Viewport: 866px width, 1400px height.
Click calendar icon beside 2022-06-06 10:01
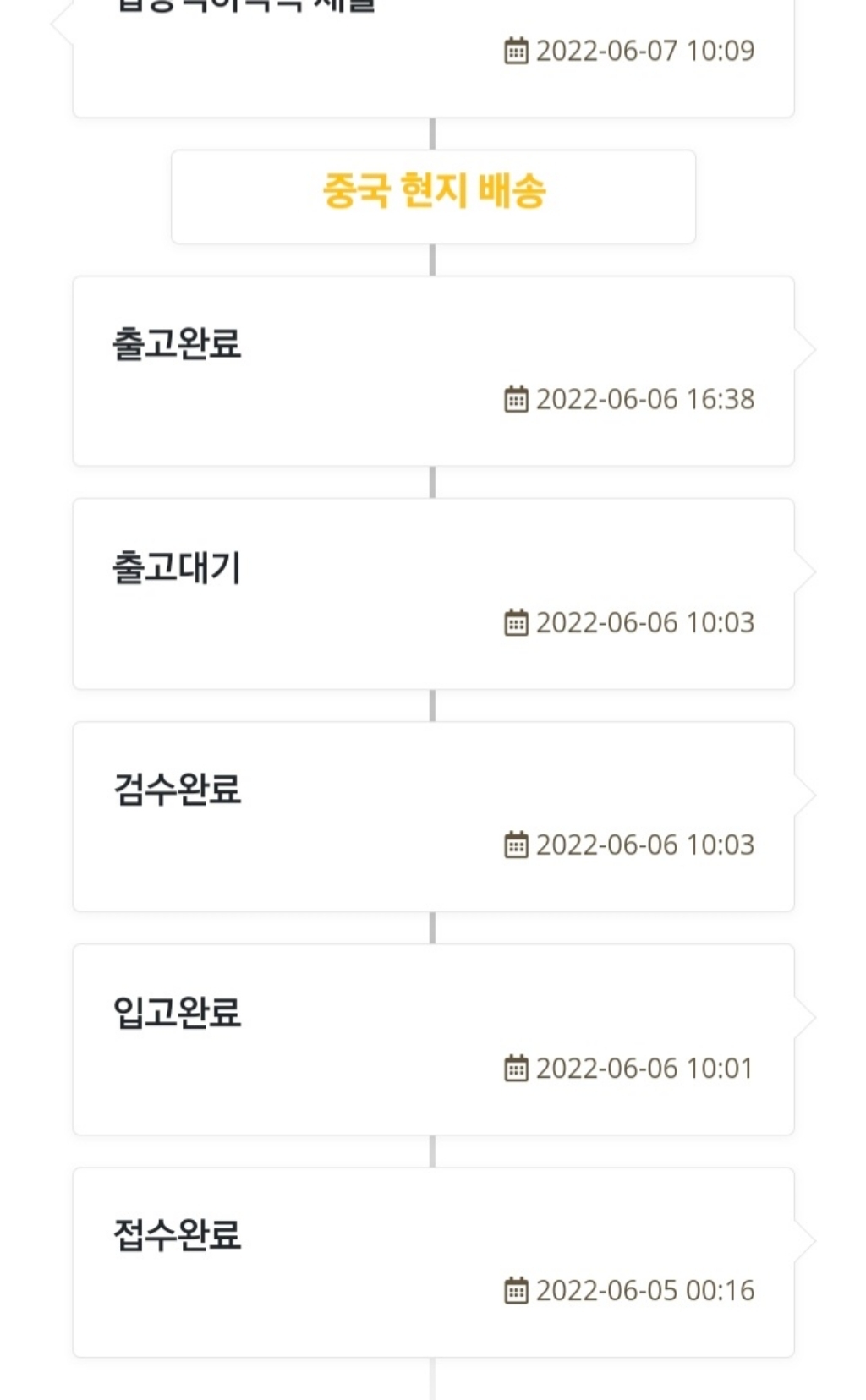pyautogui.click(x=516, y=1068)
